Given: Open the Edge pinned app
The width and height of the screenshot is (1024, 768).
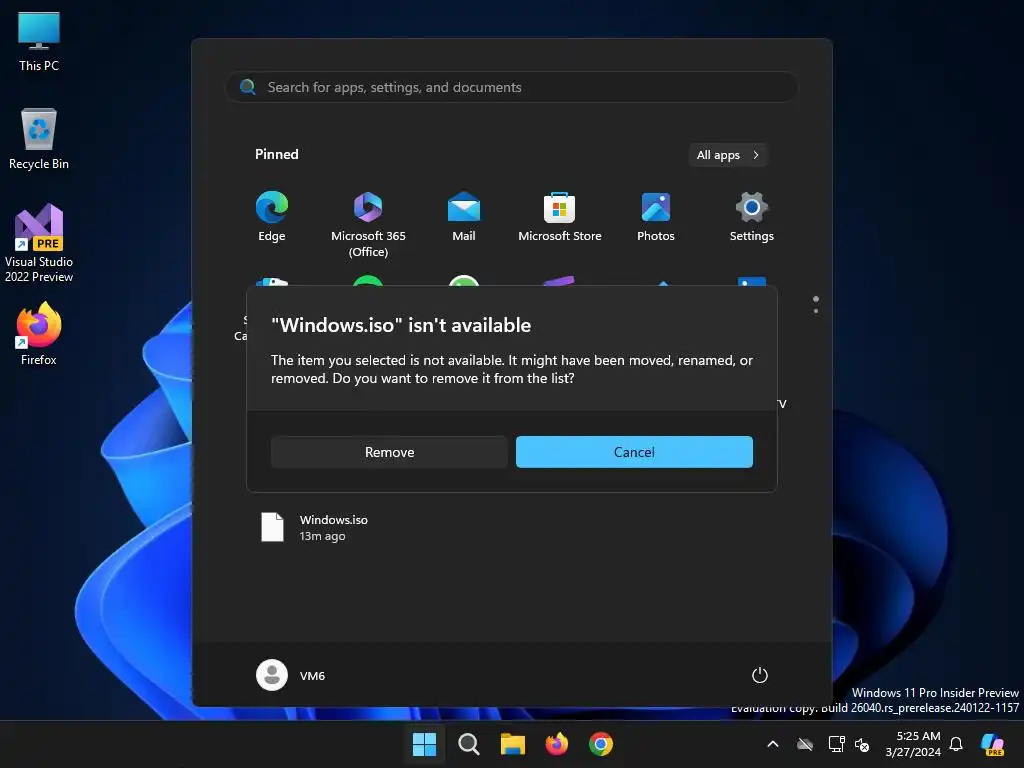Looking at the screenshot, I should tap(271, 217).
